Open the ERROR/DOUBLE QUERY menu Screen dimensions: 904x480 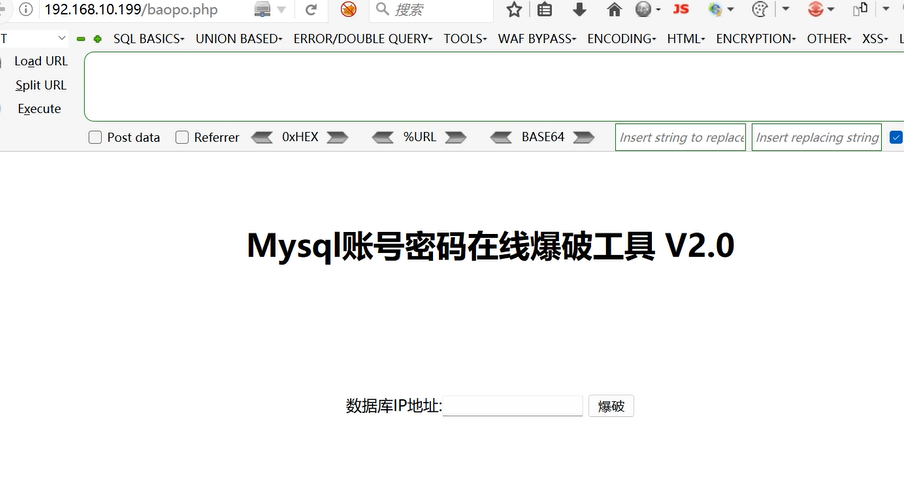click(x=363, y=39)
